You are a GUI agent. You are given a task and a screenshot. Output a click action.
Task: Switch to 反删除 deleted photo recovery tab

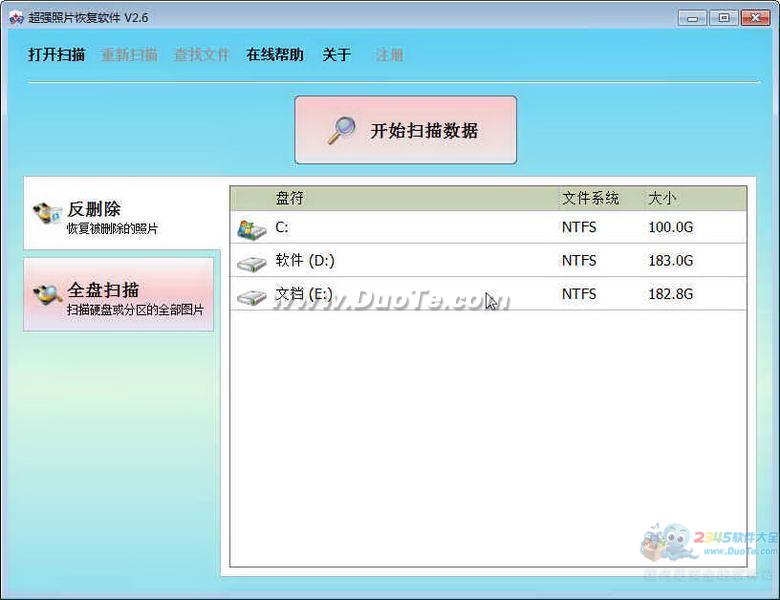[120, 216]
